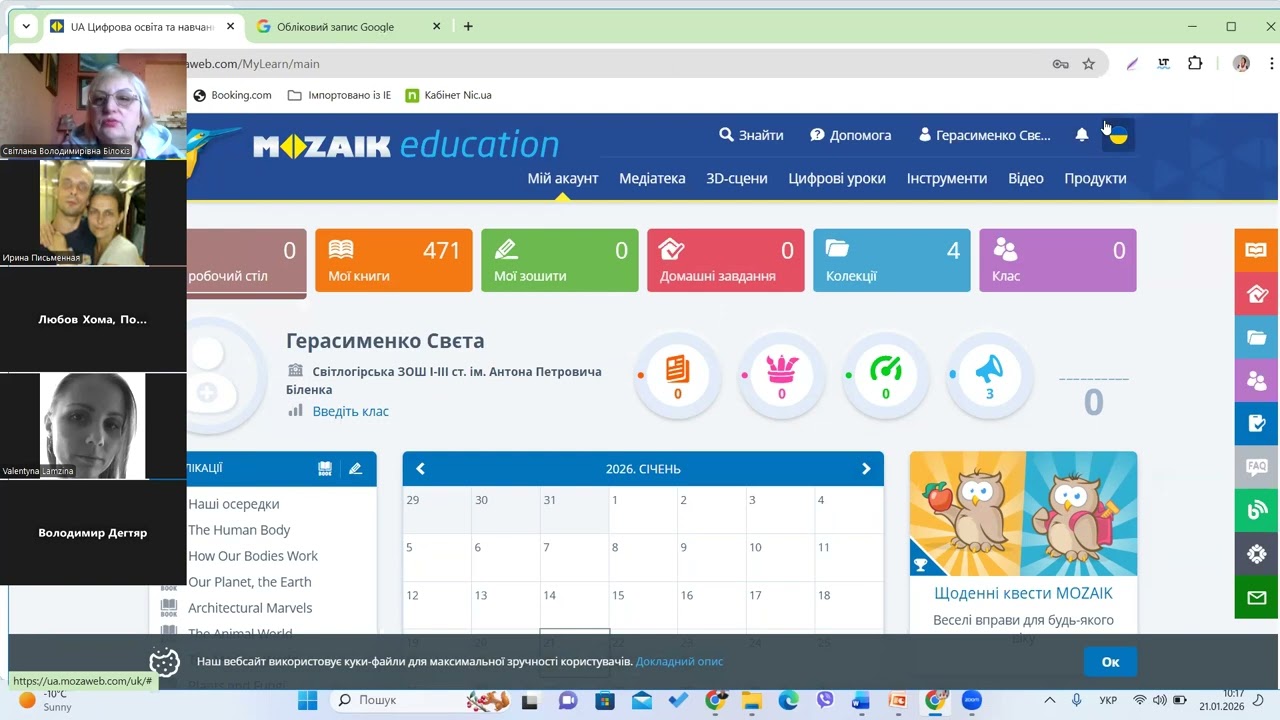Image resolution: width=1280 pixels, height=720 pixels.
Task: Open the dark gear icon in right sidebar
Action: 1257,554
